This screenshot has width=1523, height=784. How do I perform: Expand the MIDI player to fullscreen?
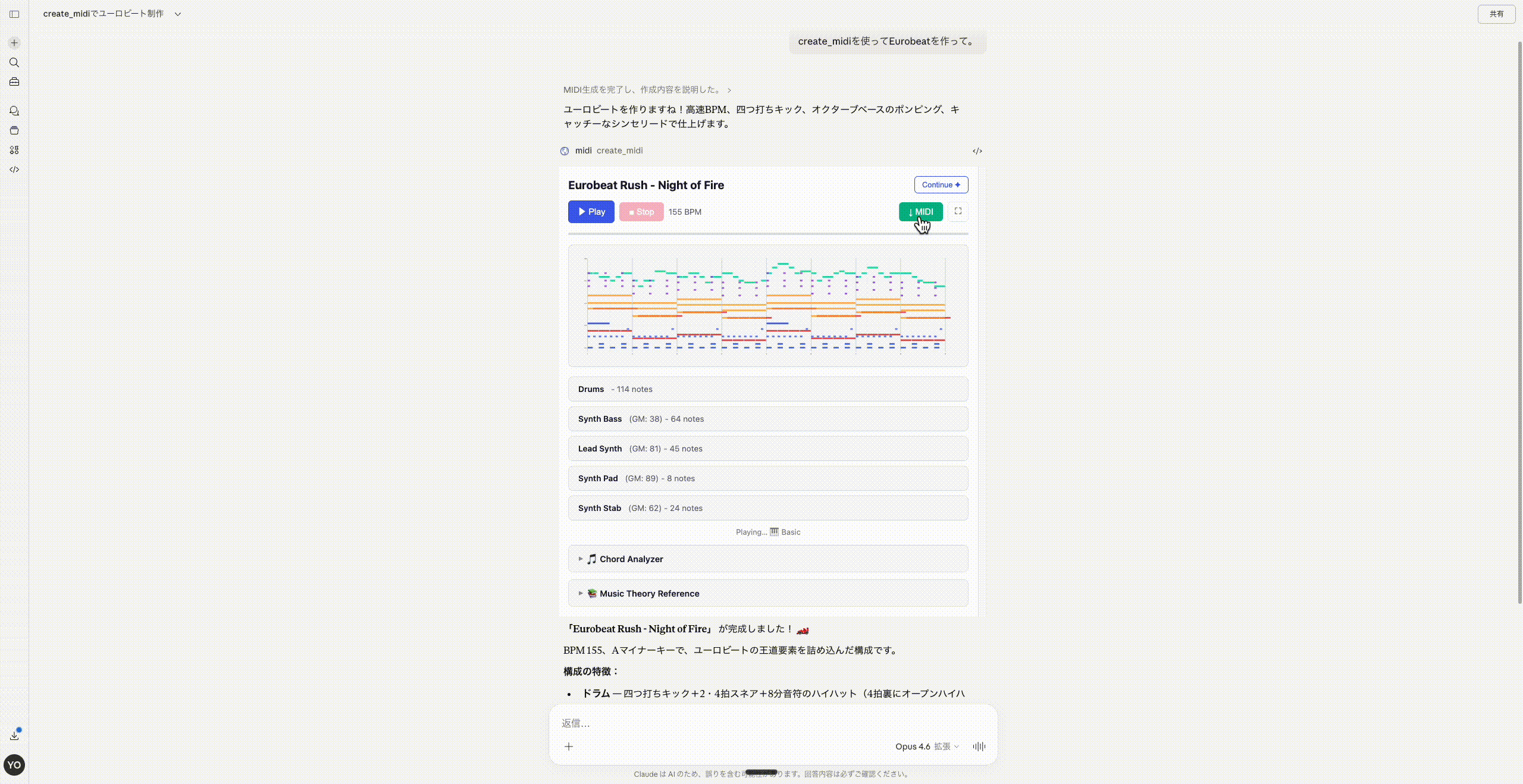tap(957, 211)
